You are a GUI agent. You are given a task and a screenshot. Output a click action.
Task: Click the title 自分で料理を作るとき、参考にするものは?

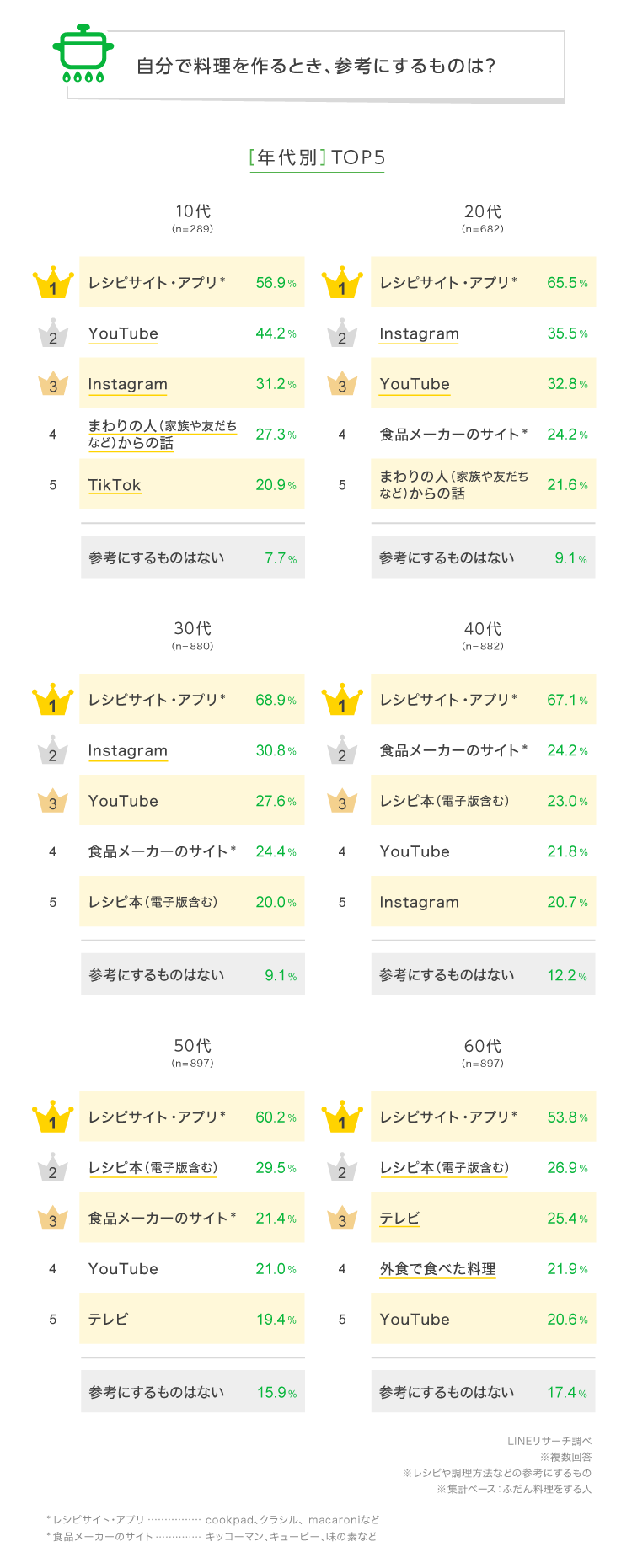316,66
